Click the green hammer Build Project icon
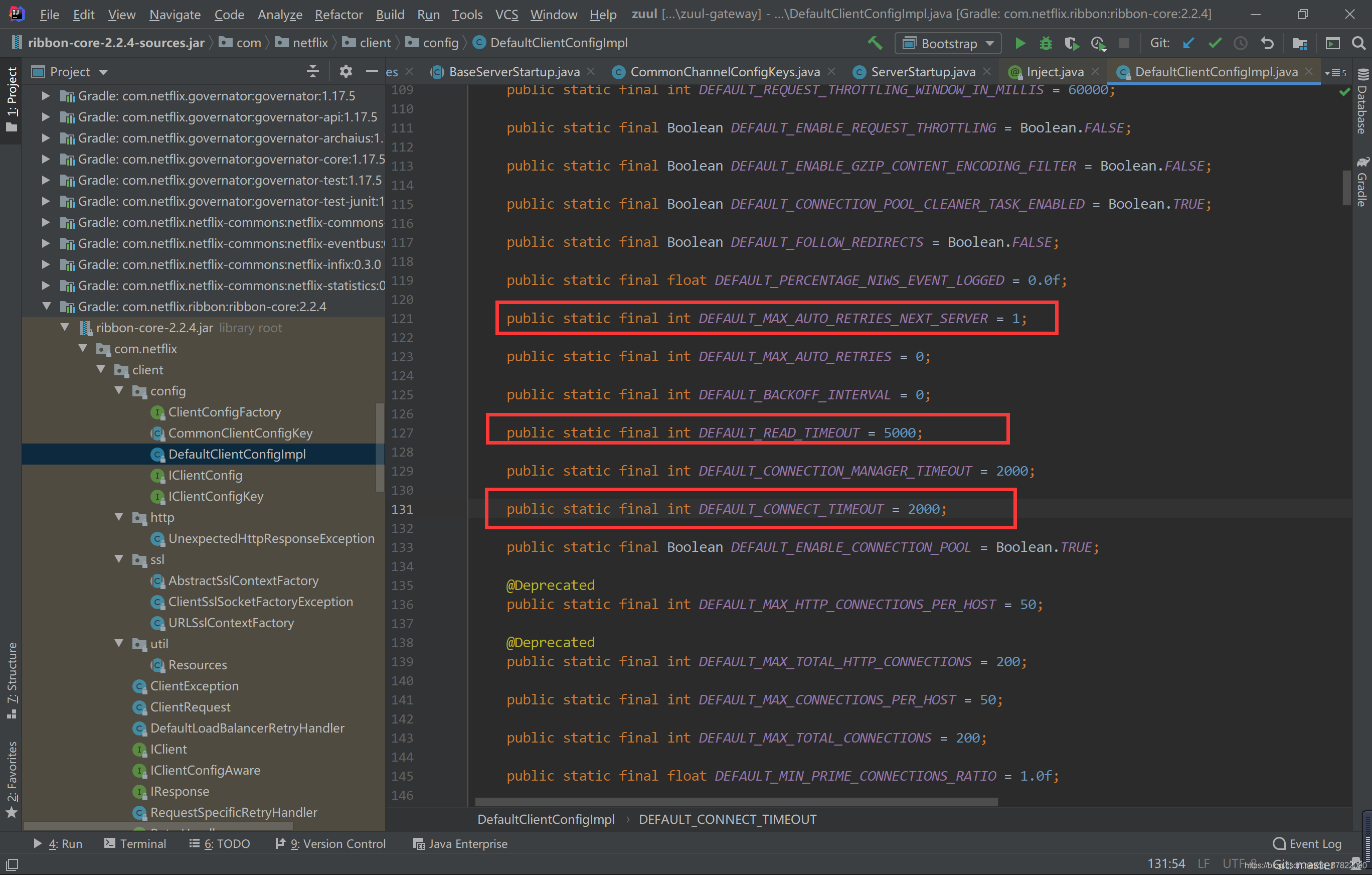This screenshot has width=1372, height=875. (x=875, y=43)
